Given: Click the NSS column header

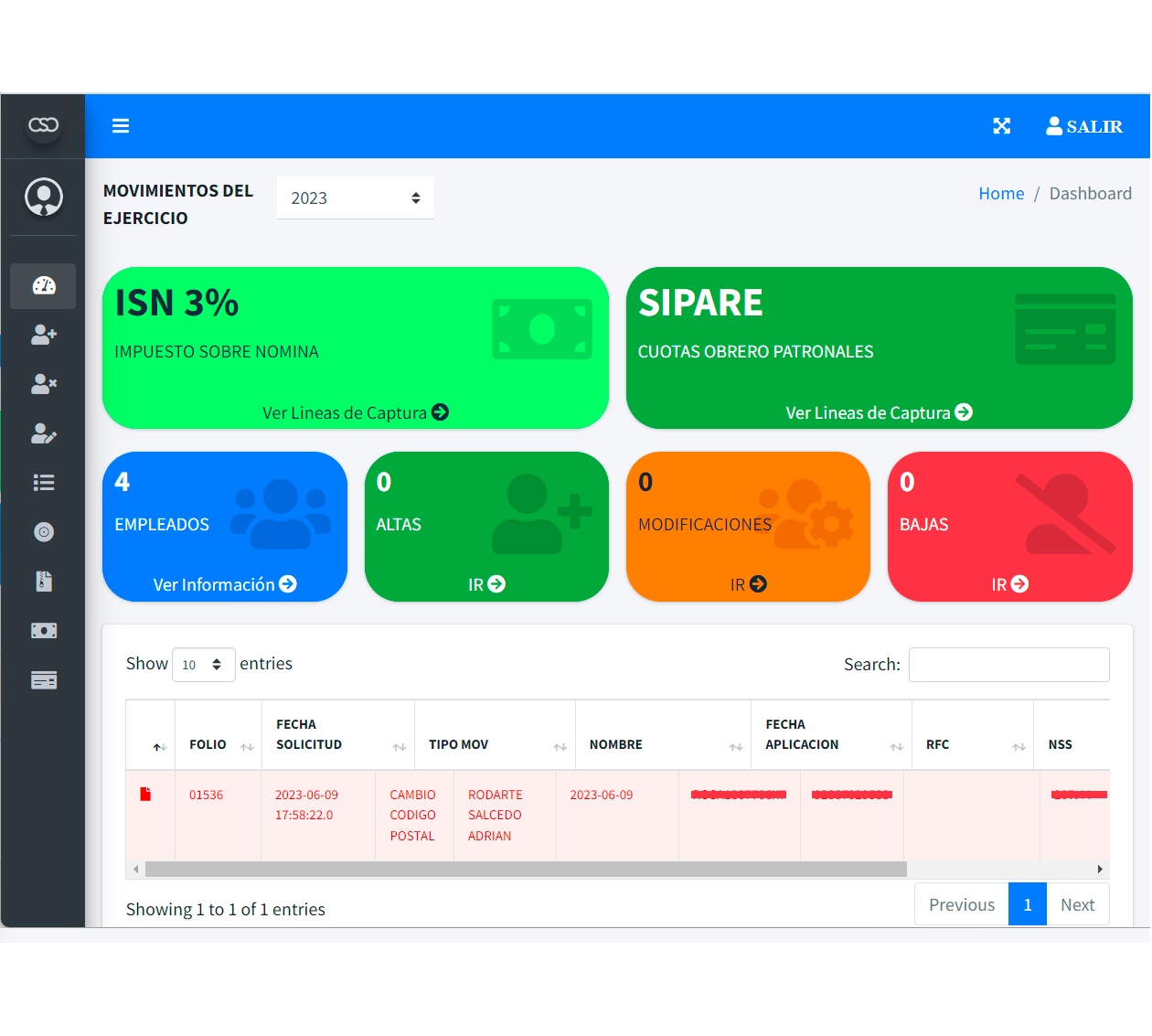Looking at the screenshot, I should [x=1072, y=736].
